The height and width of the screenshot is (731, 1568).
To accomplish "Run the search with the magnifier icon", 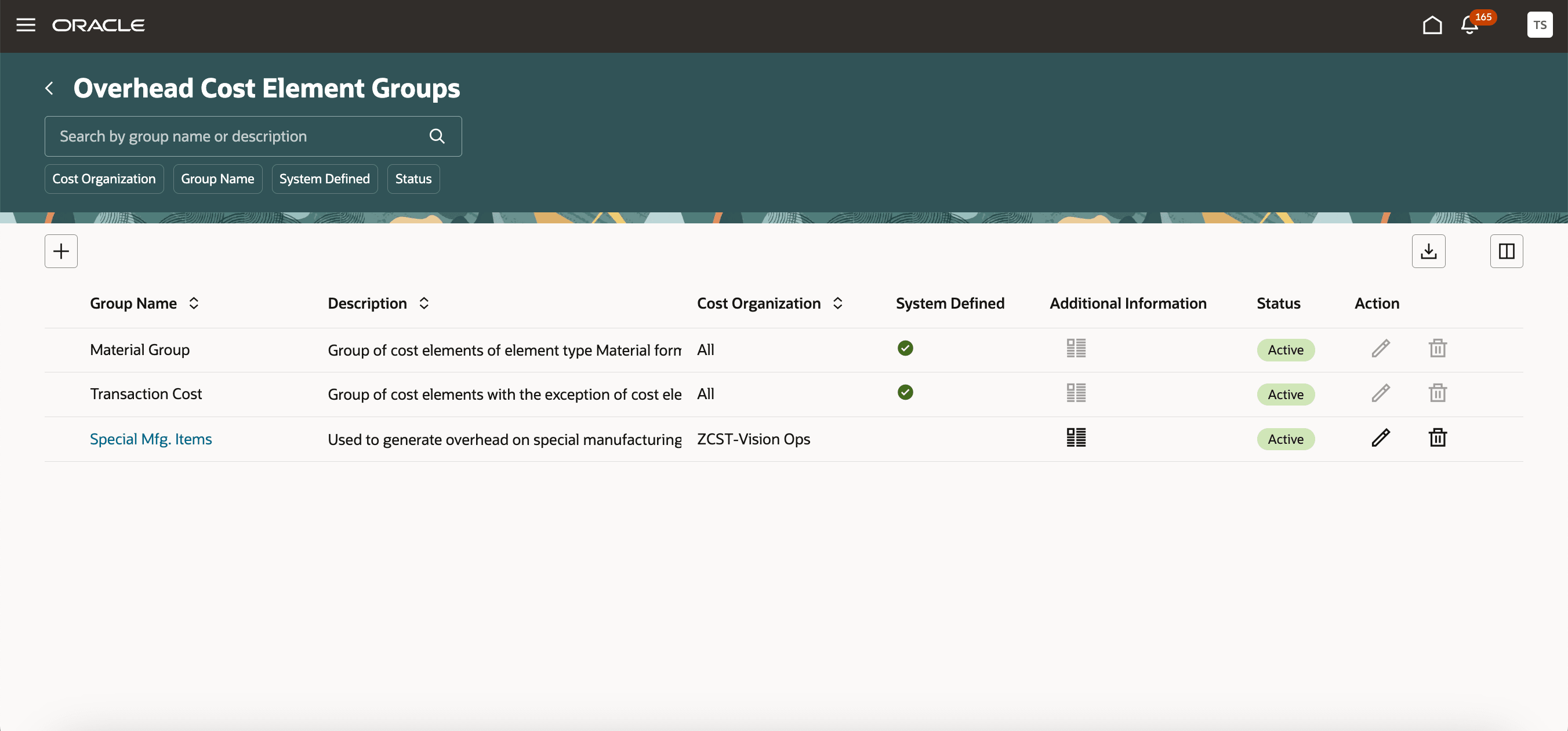I will (437, 136).
